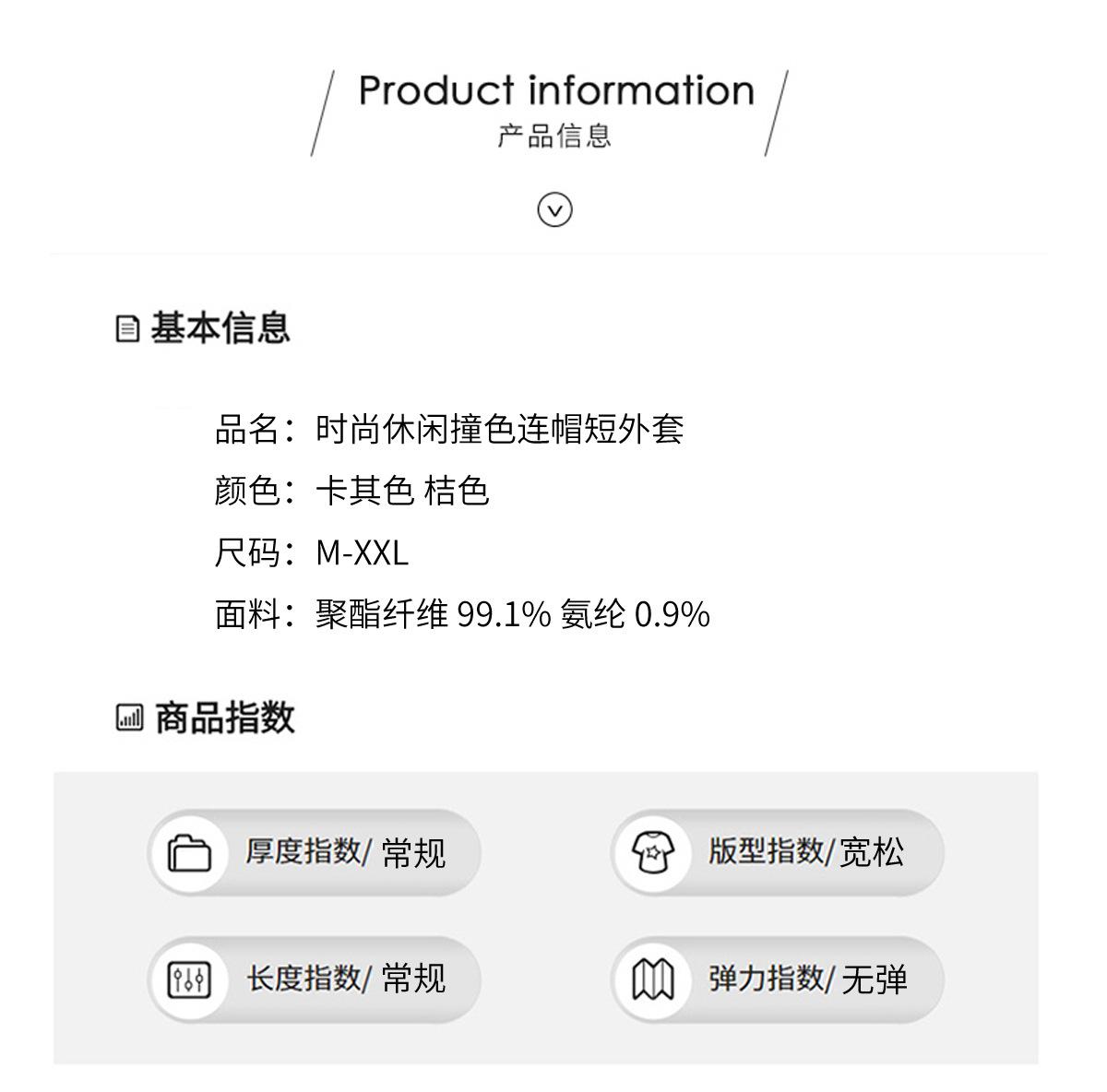Click the sliders icon for 长度指数
This screenshot has width=1107, height=1092.
click(x=189, y=979)
